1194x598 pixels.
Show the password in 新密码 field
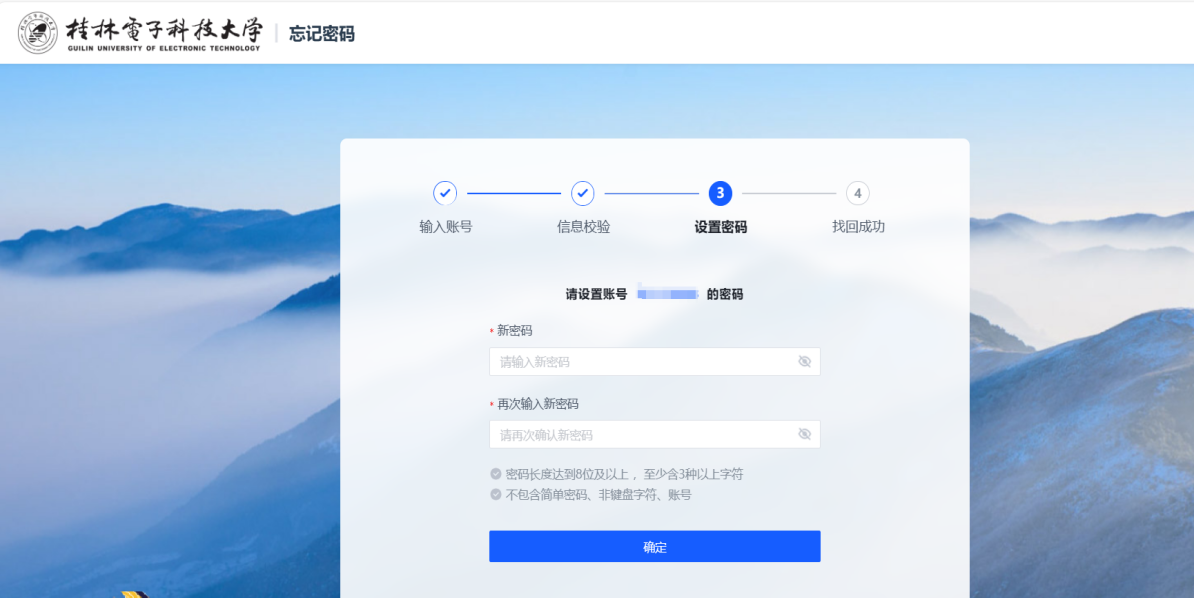pyautogui.click(x=804, y=362)
